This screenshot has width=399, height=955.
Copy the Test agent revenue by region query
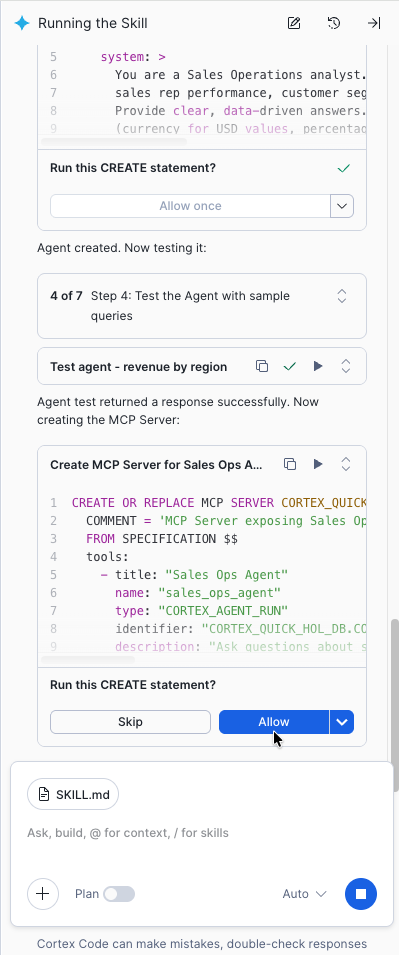click(262, 366)
